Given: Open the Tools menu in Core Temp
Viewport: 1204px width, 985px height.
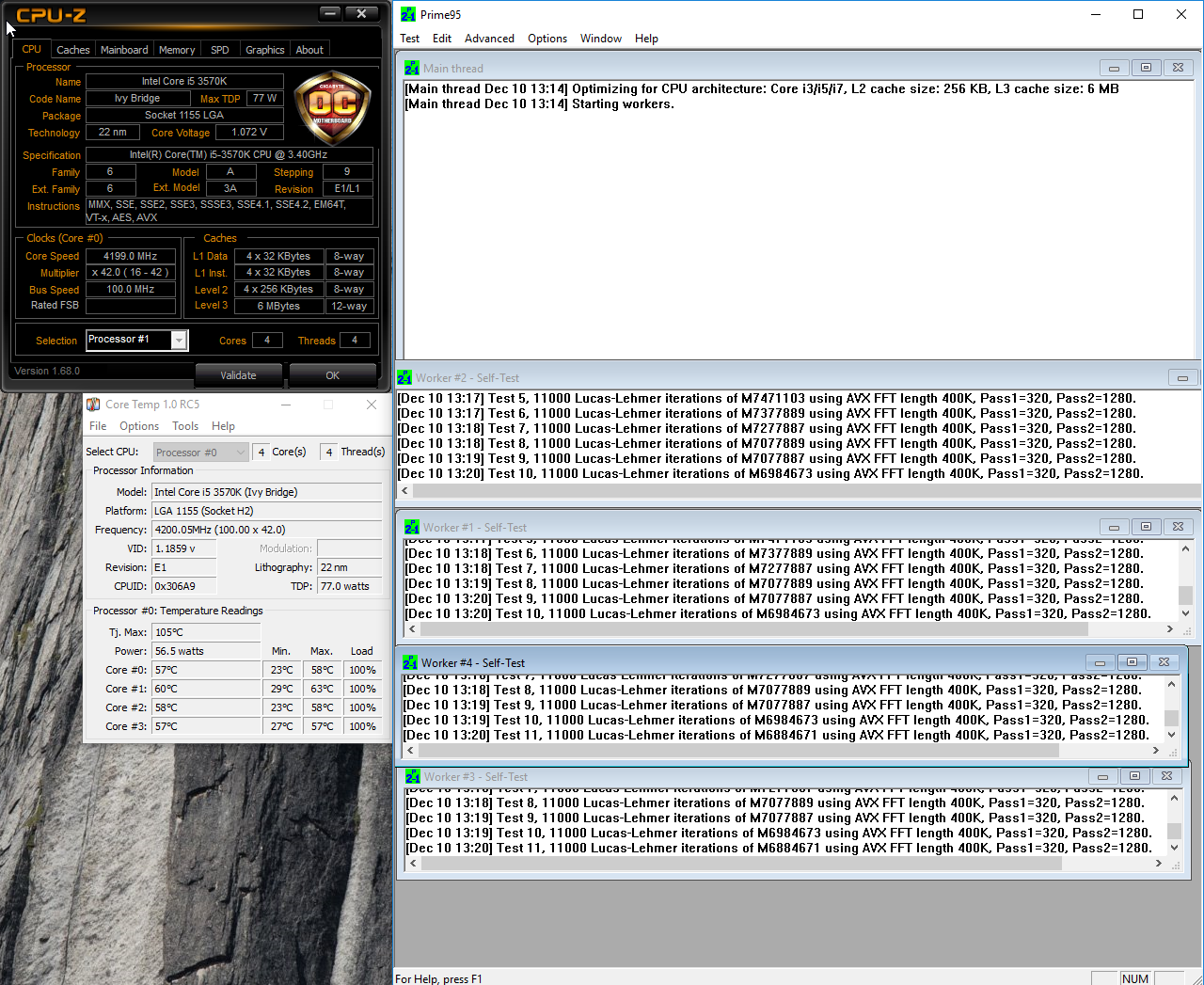Looking at the screenshot, I should click(185, 426).
